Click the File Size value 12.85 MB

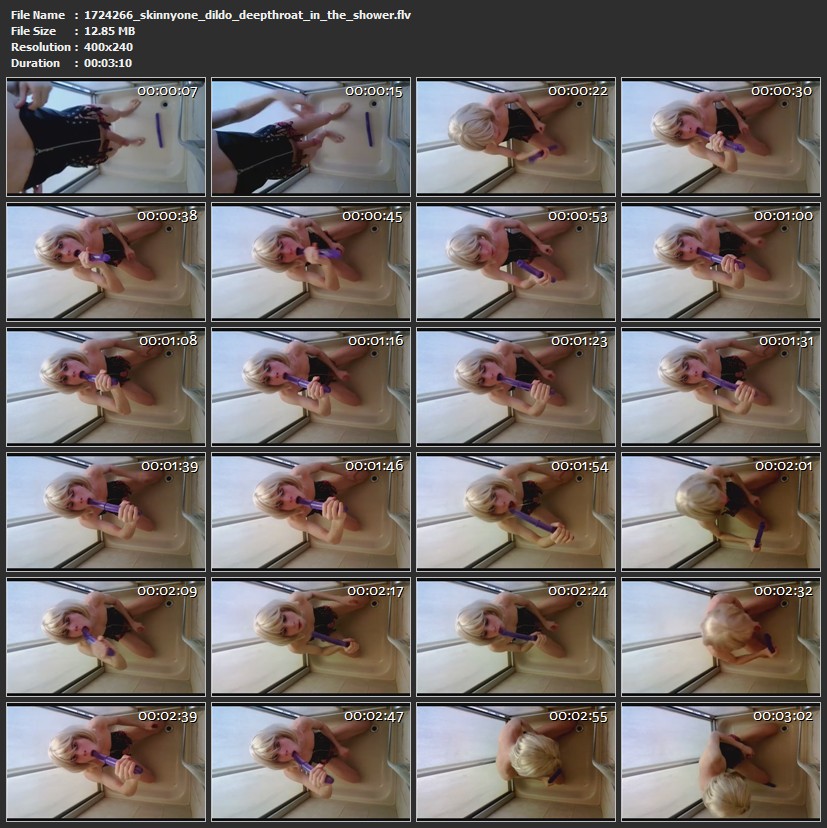pos(110,31)
